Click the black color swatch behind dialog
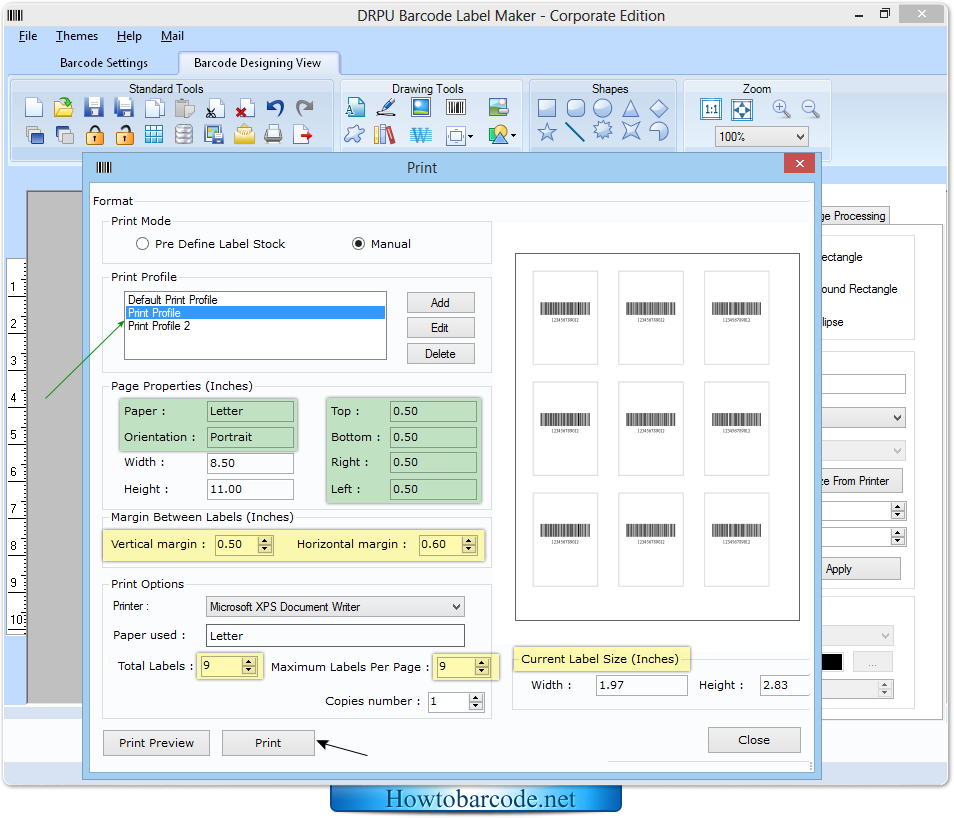This screenshot has width=954, height=818. click(x=832, y=662)
